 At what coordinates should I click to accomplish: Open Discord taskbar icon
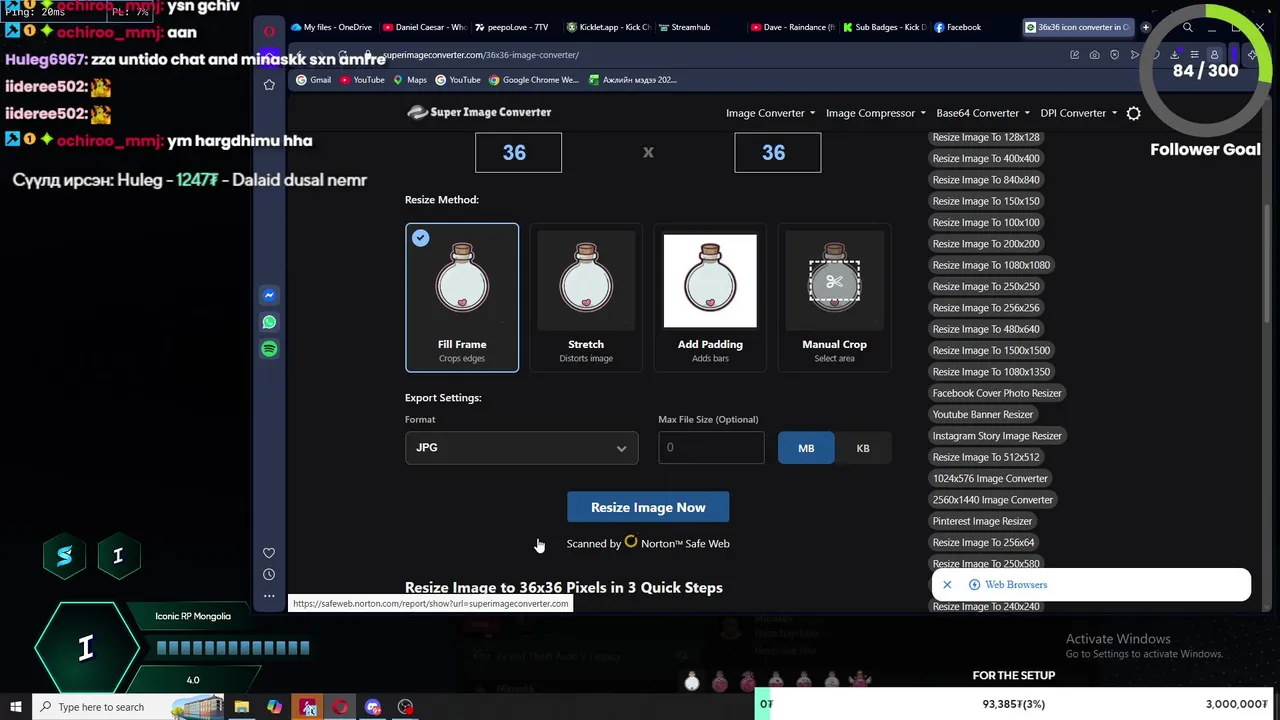click(373, 707)
